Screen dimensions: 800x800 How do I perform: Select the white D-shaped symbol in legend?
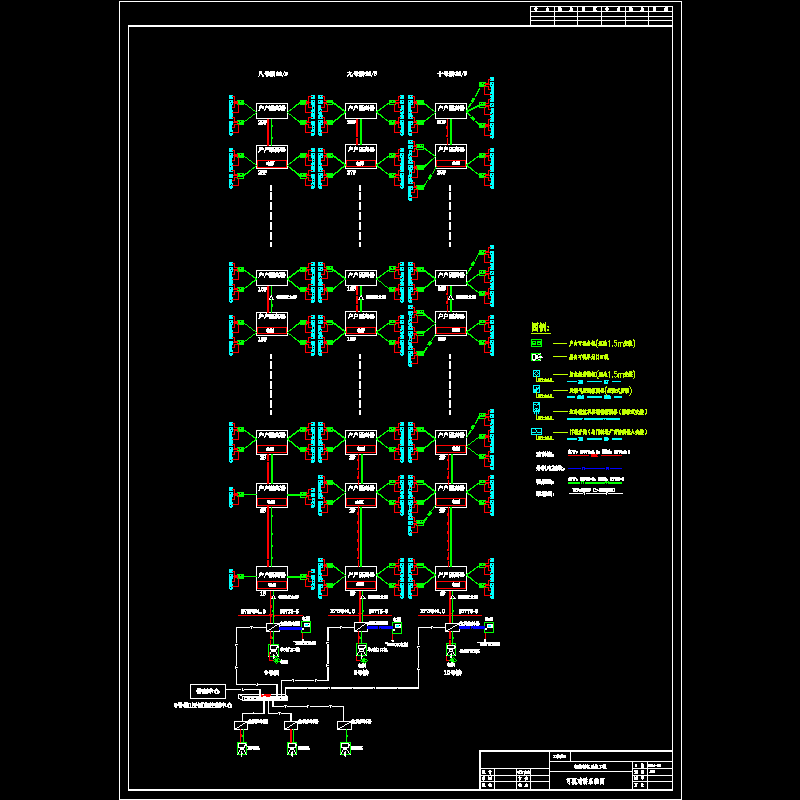pos(536,356)
